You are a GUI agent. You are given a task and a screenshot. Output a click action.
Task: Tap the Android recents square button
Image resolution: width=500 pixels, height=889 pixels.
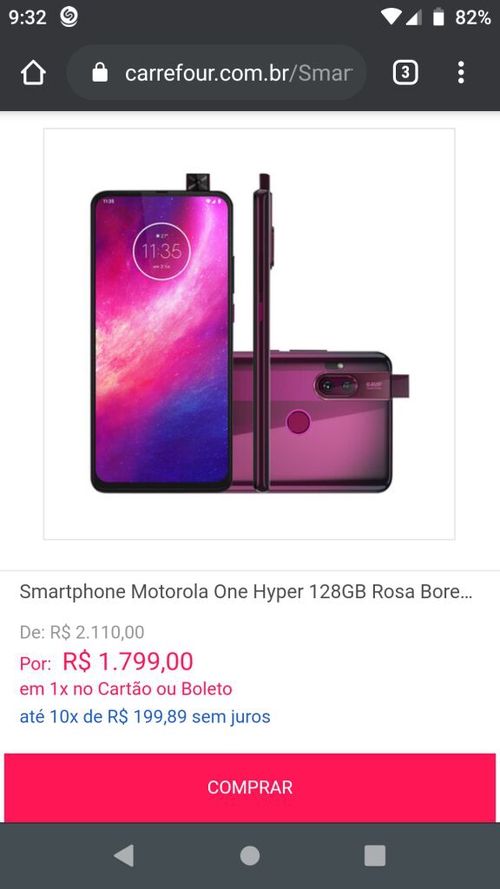pyautogui.click(x=375, y=856)
